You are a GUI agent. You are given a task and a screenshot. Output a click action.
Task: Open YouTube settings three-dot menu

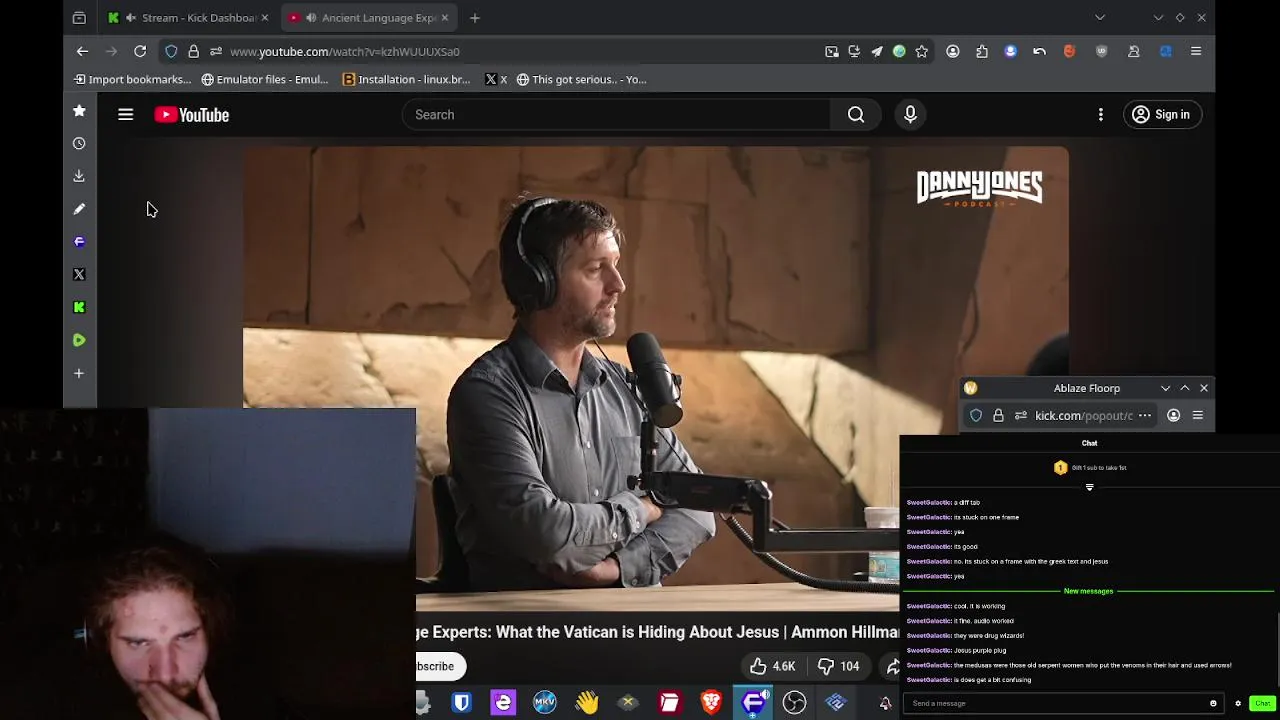(1101, 115)
